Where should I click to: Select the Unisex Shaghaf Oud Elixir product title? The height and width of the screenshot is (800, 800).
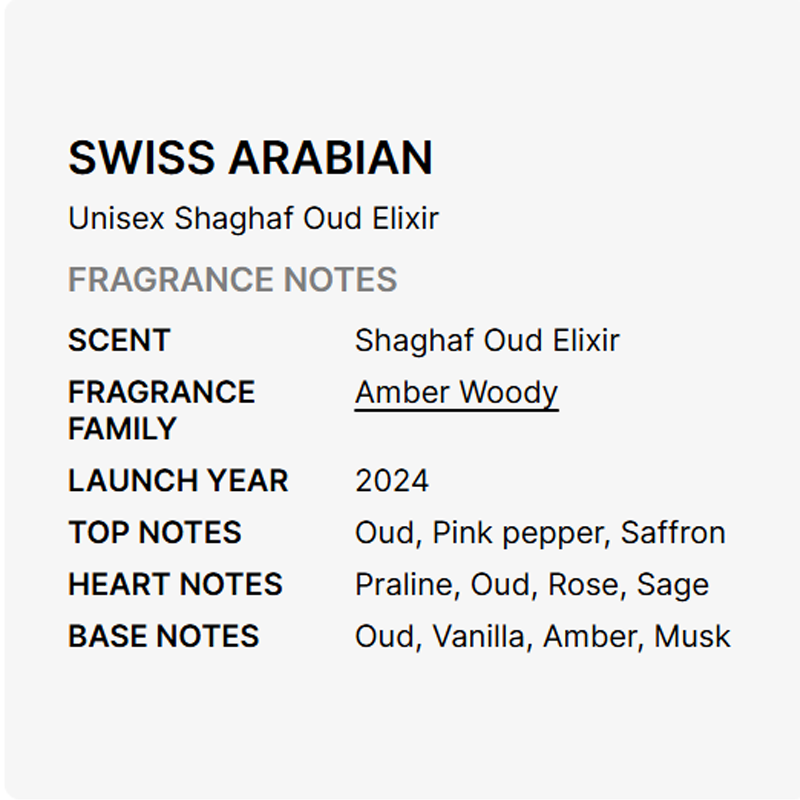click(253, 218)
